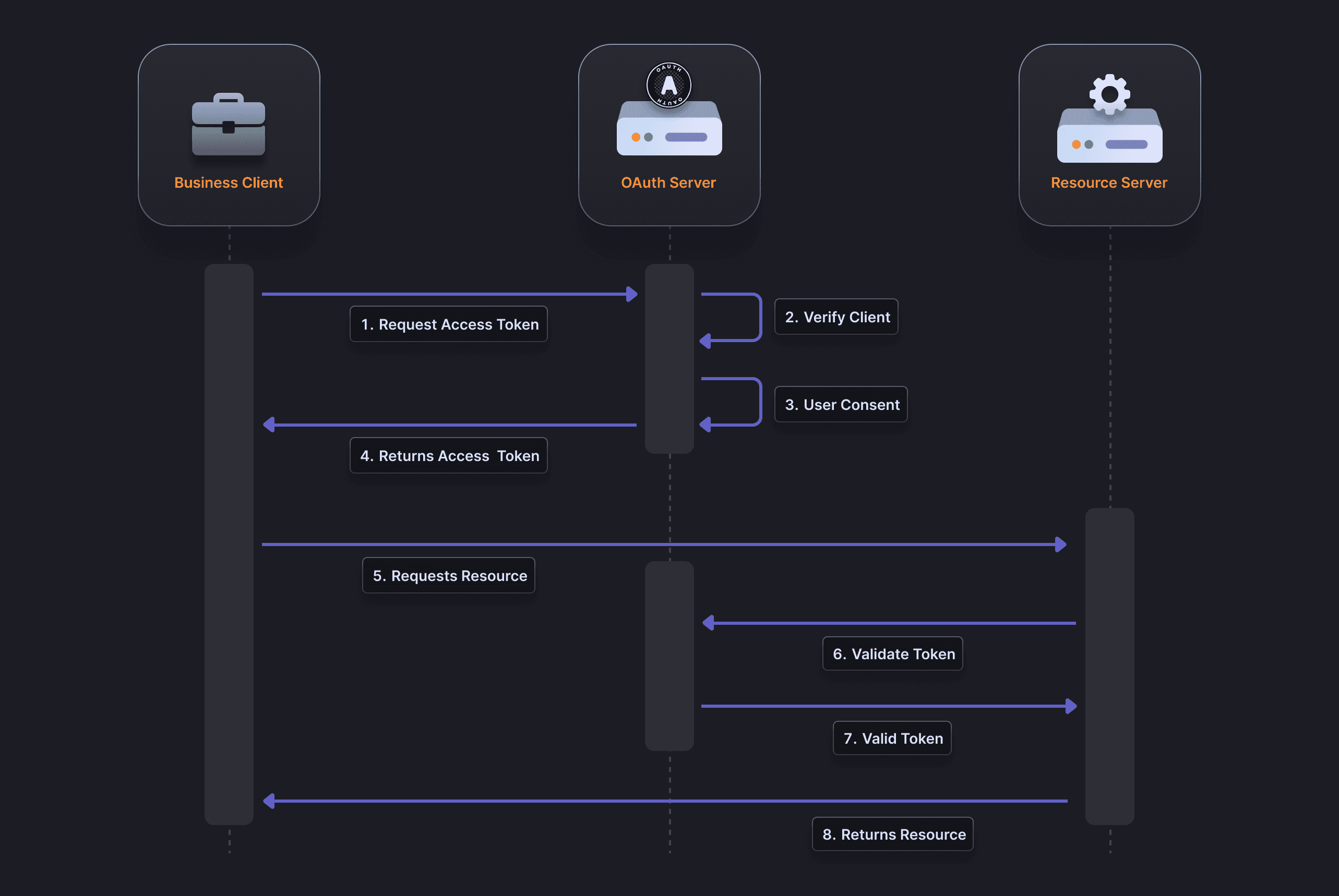Click the Business Client activation bar on its lifeline
1339x896 pixels.
229,543
